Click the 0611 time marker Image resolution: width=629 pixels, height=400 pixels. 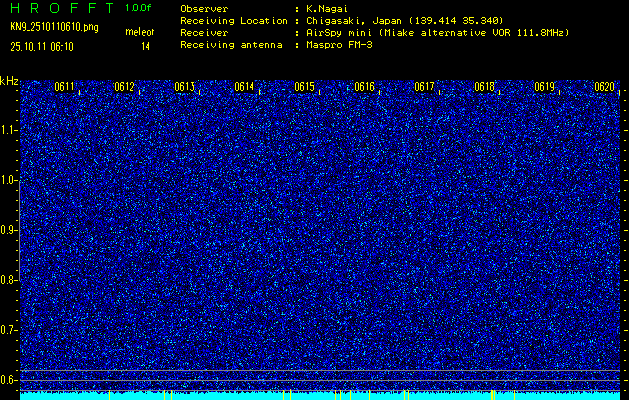[64, 87]
